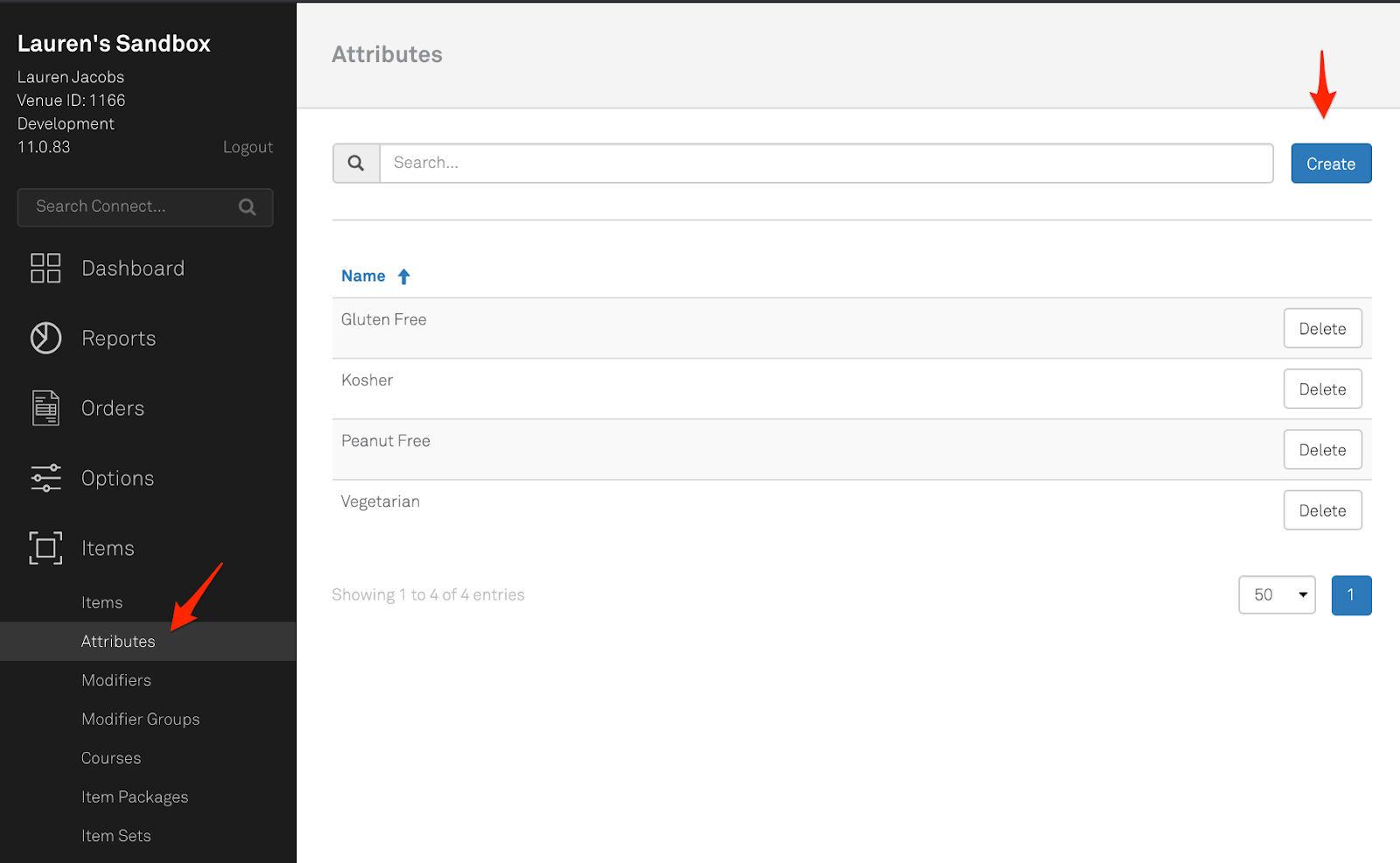Sort the table by Name column
Viewport: 1400px width, 863px height.
(363, 277)
